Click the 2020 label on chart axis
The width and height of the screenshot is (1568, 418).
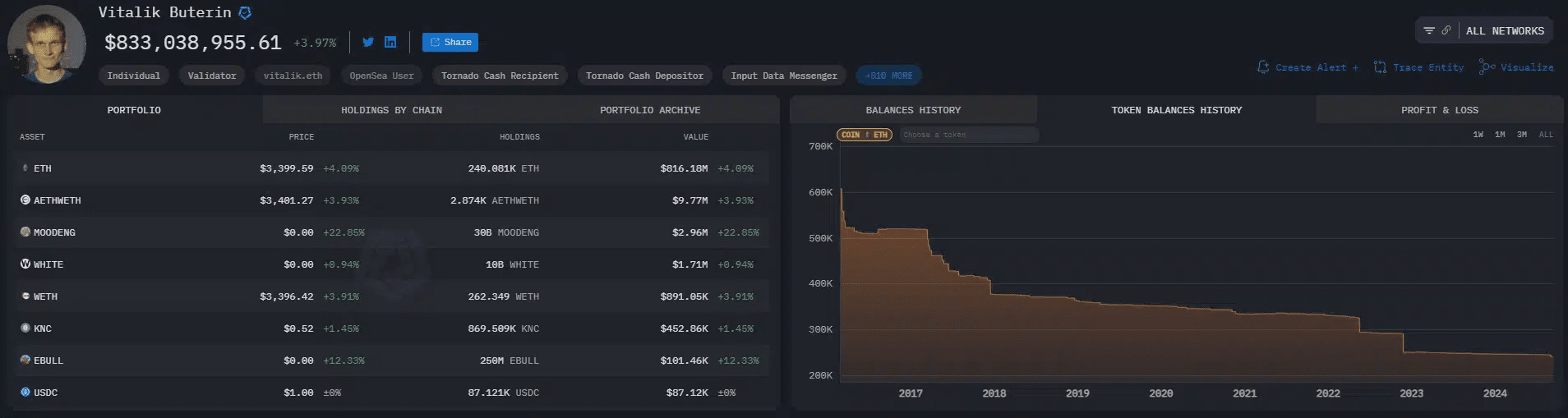pos(1160,393)
